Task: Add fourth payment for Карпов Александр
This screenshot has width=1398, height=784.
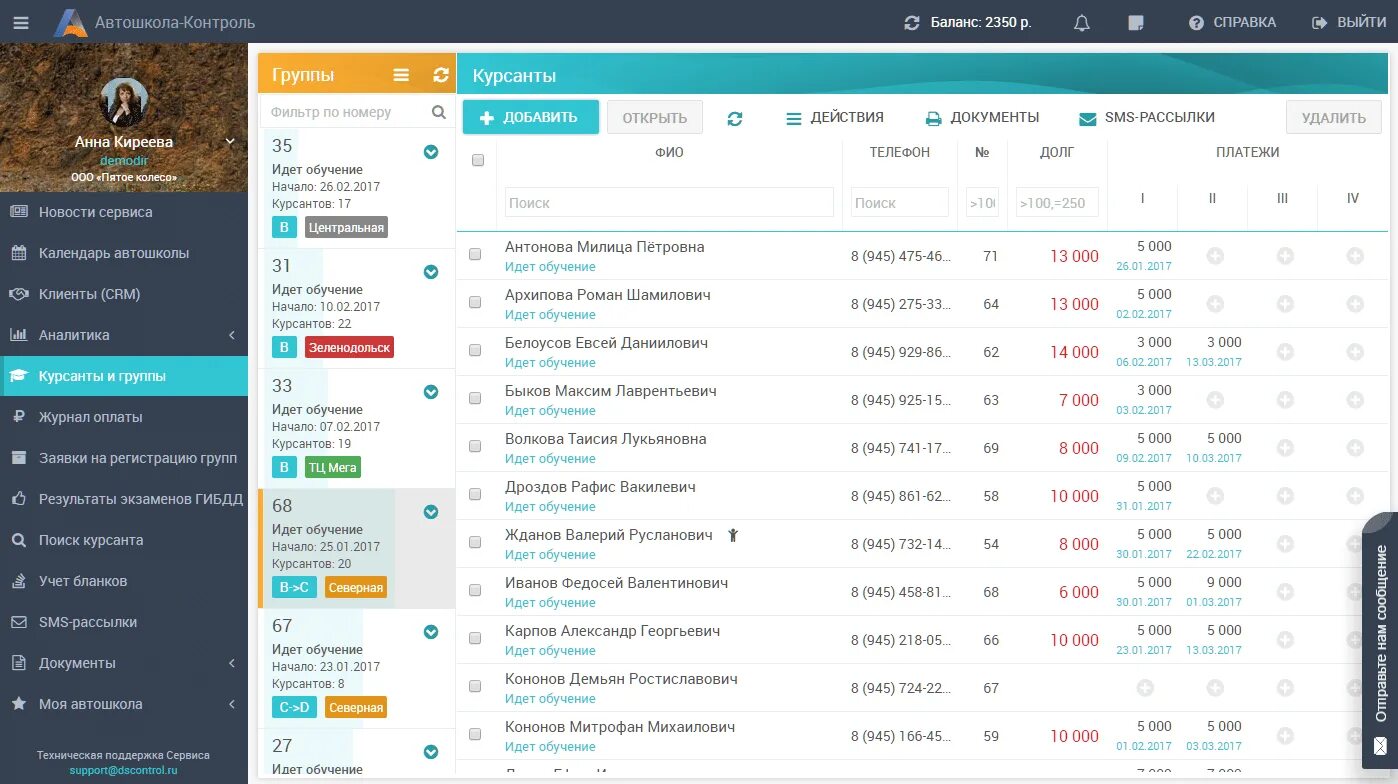Action: [x=1355, y=640]
